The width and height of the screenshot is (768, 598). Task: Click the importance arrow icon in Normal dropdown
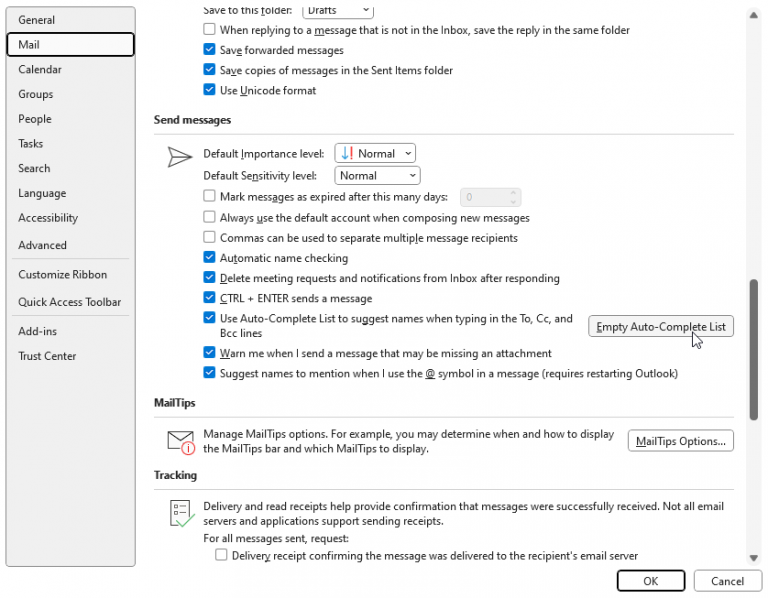(x=347, y=153)
